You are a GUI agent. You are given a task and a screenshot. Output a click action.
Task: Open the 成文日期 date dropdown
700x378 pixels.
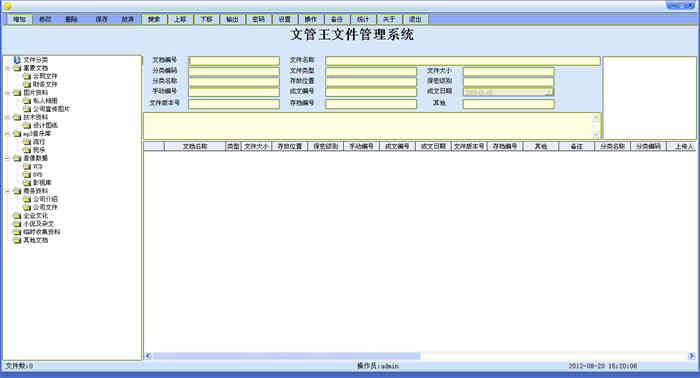[549, 92]
